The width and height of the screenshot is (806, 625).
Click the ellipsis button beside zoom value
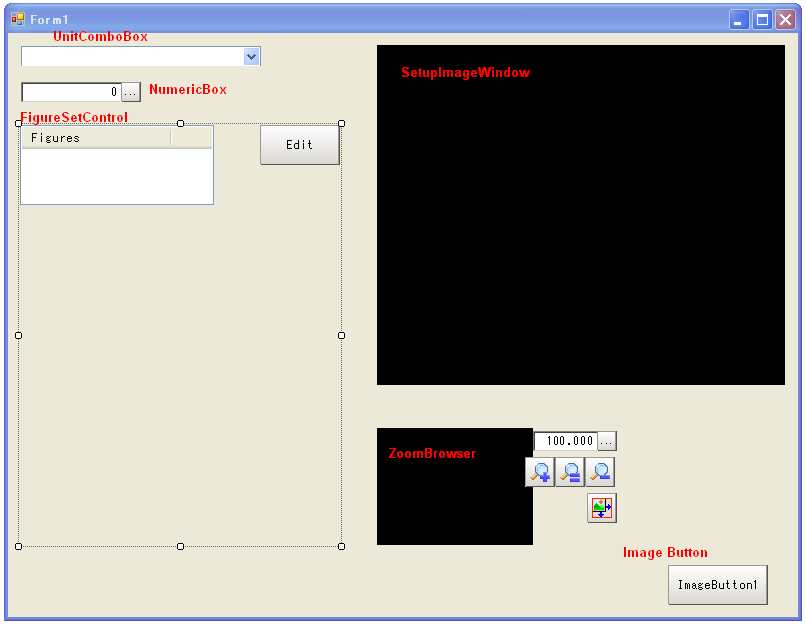[607, 441]
